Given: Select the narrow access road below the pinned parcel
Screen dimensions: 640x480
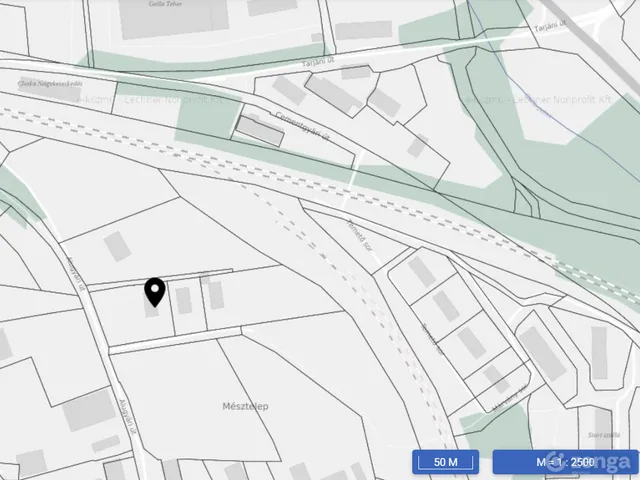Looking at the screenshot, I should (176, 340).
